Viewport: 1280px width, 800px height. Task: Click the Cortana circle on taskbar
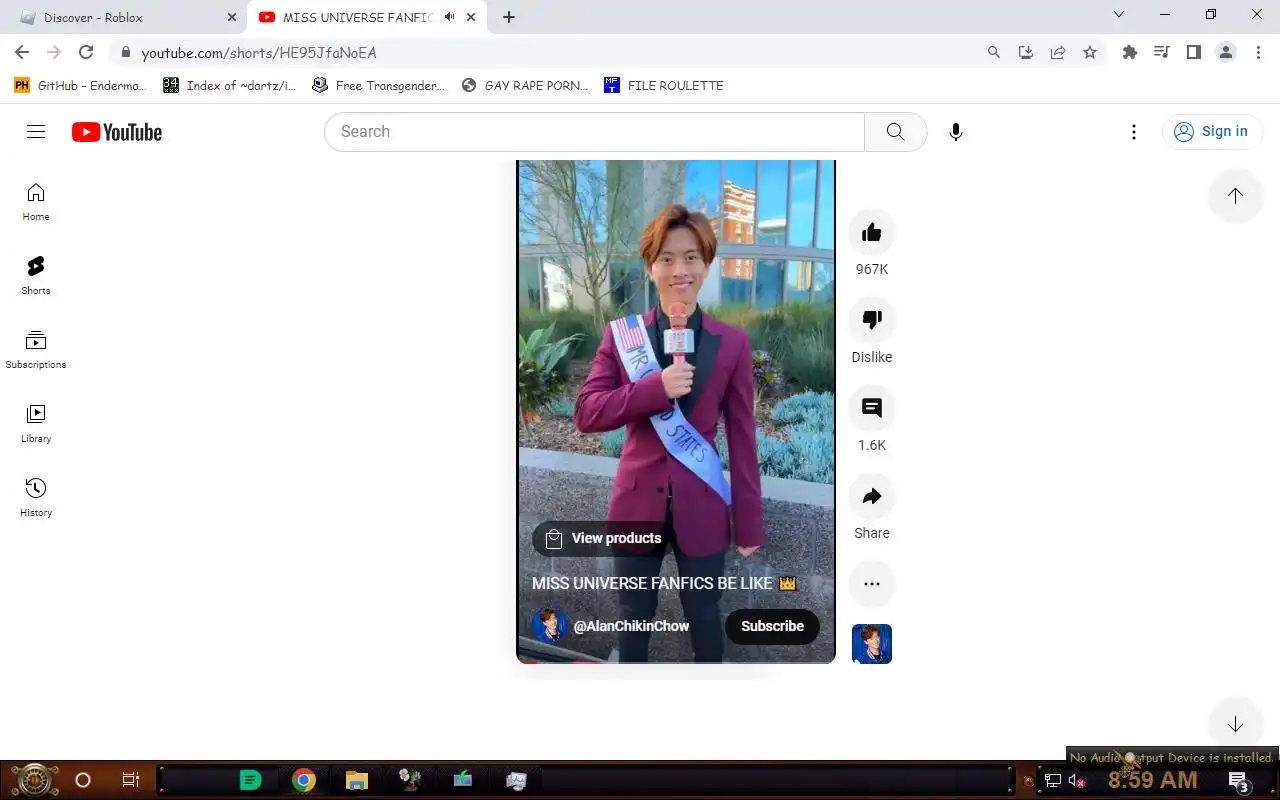point(83,780)
